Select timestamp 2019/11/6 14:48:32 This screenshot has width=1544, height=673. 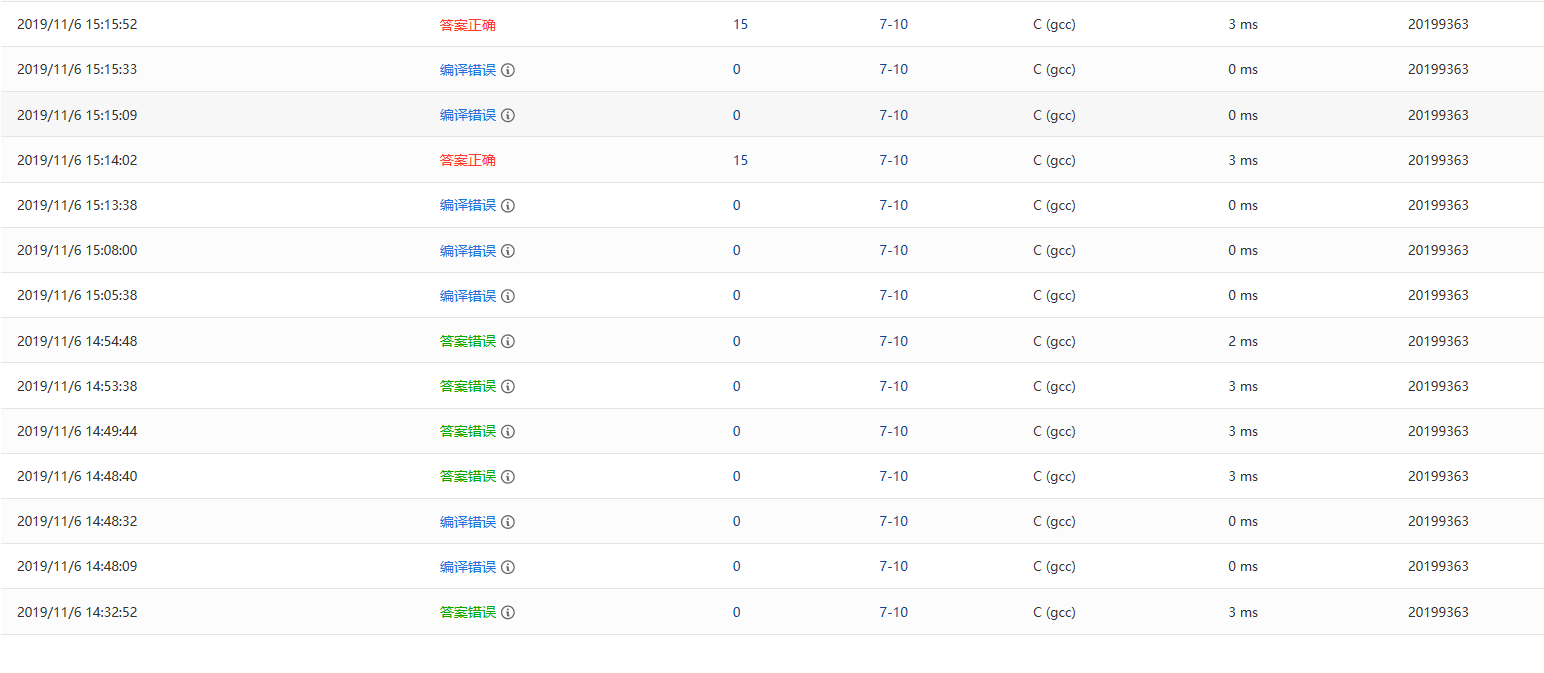pos(77,522)
